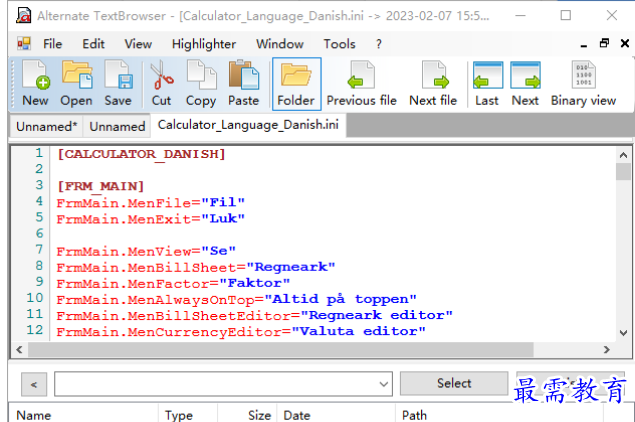Click the editor's vertical scrollbar down arrow

coord(623,333)
